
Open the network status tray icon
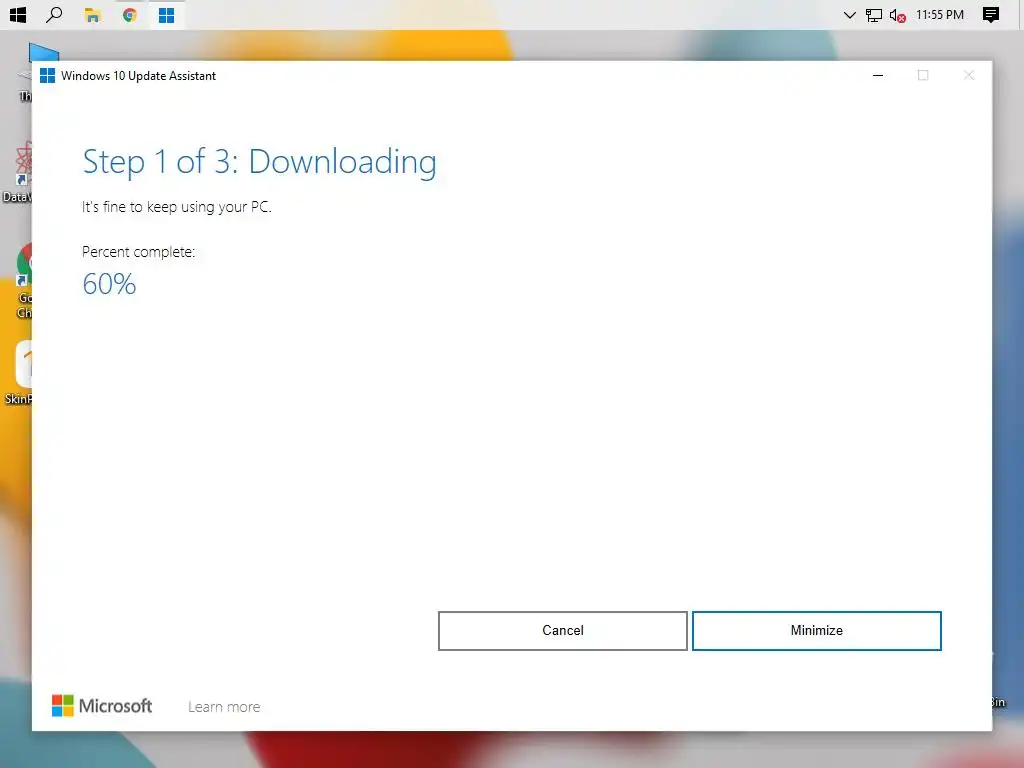pos(873,15)
